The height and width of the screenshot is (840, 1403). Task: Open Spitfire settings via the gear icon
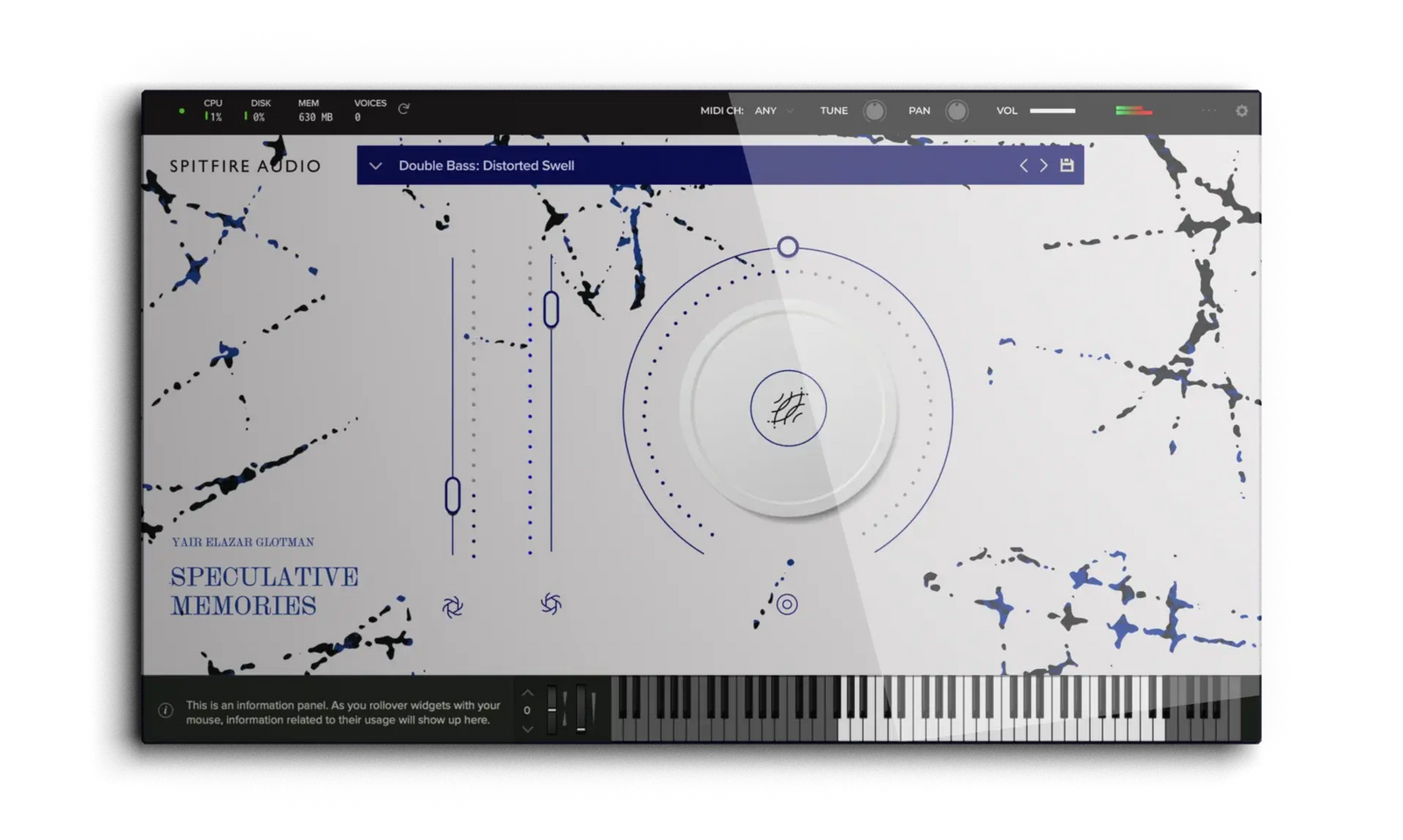coord(1242,111)
